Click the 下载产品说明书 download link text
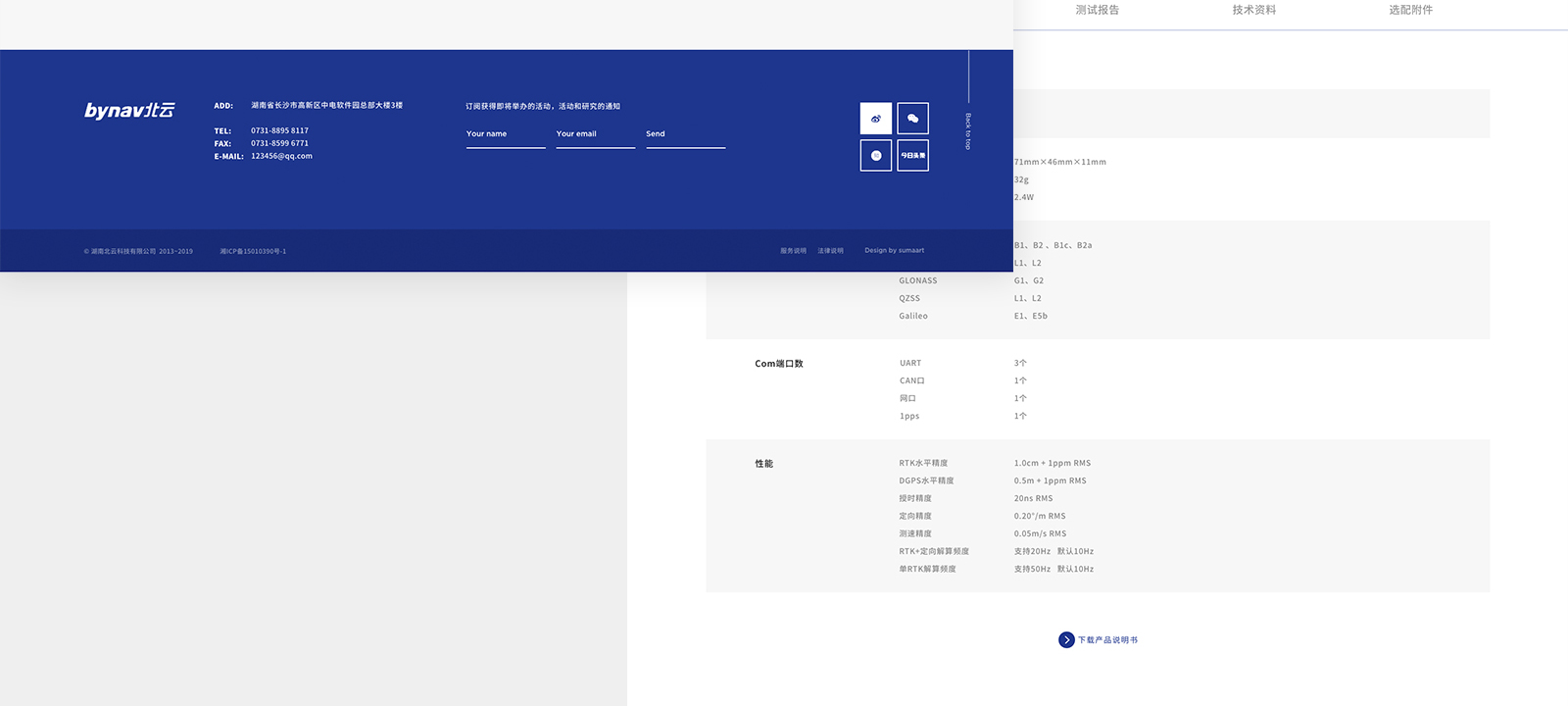Viewport: 1568px width, 706px height. (x=1107, y=640)
